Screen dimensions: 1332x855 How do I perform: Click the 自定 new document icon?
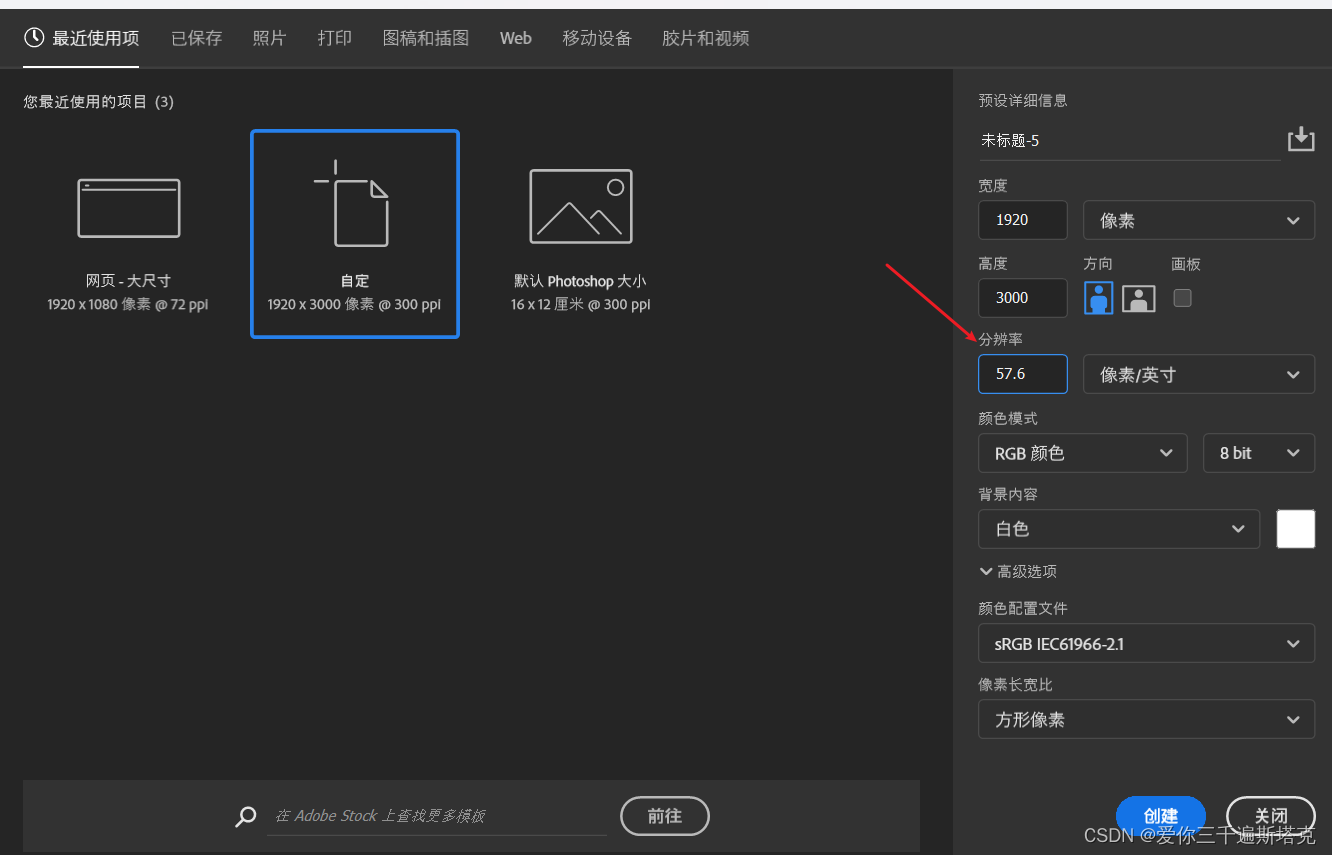pos(352,204)
